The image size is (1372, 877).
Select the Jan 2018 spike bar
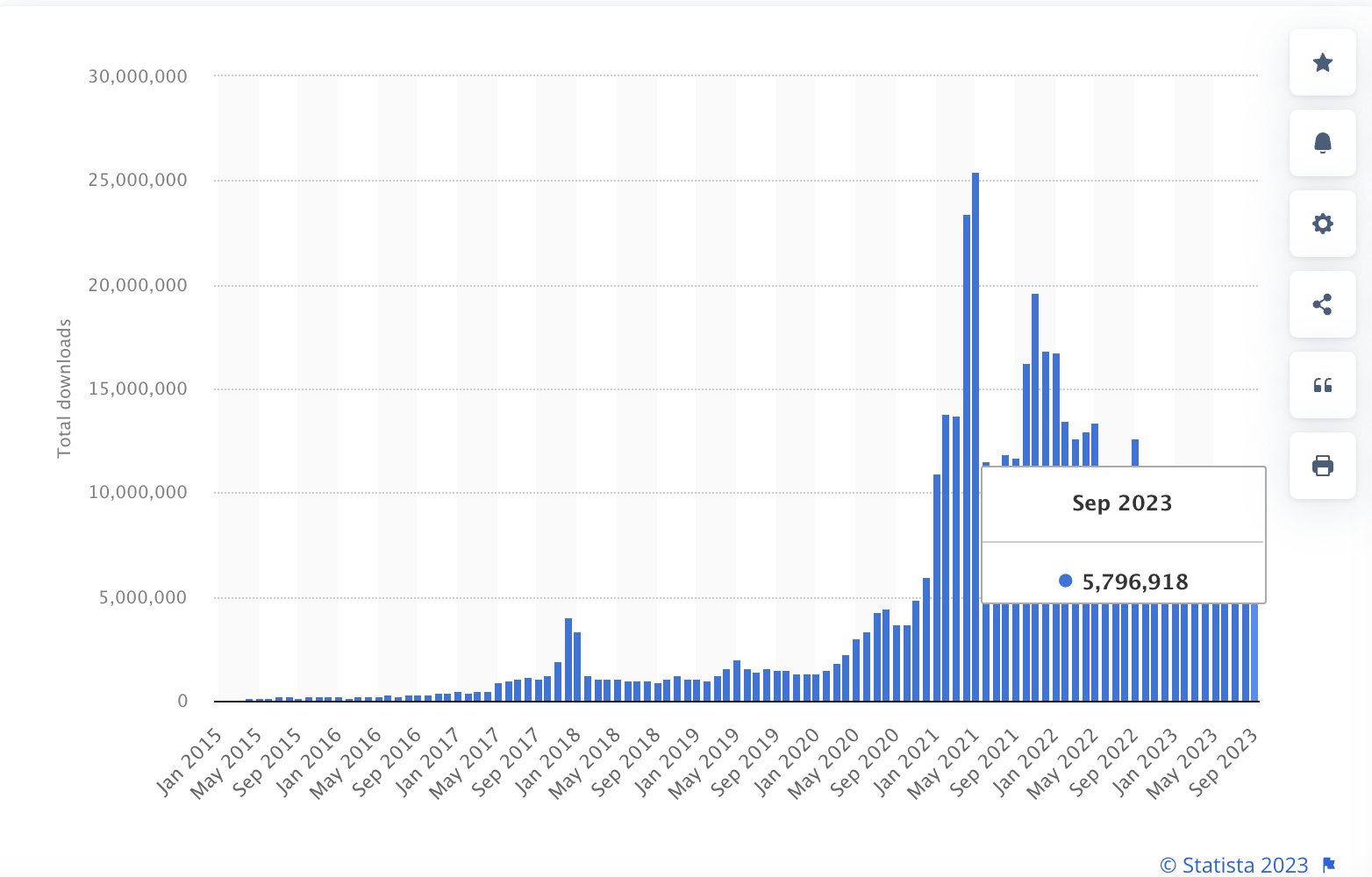[567, 658]
